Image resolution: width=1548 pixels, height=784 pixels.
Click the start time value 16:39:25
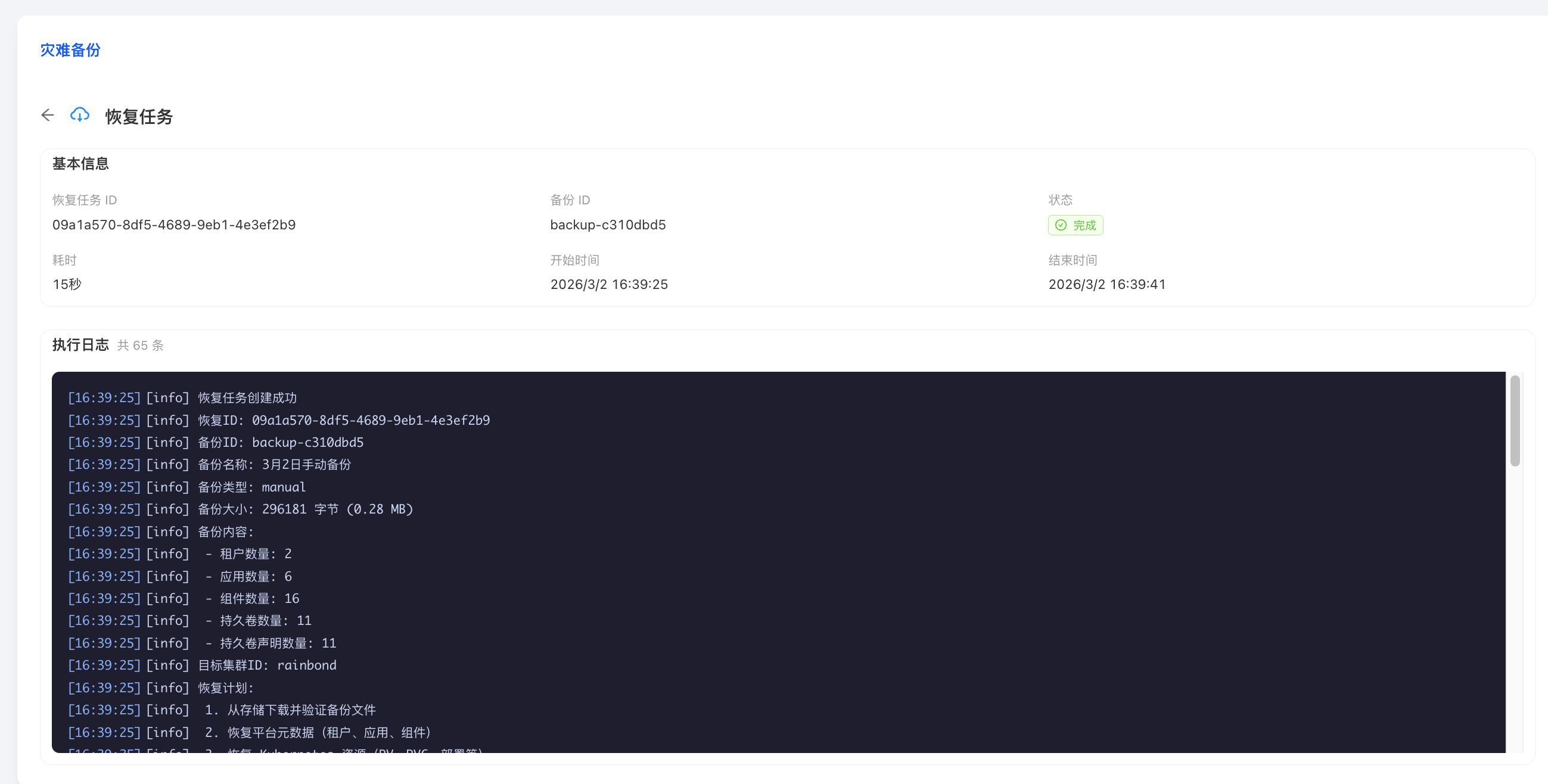609,284
